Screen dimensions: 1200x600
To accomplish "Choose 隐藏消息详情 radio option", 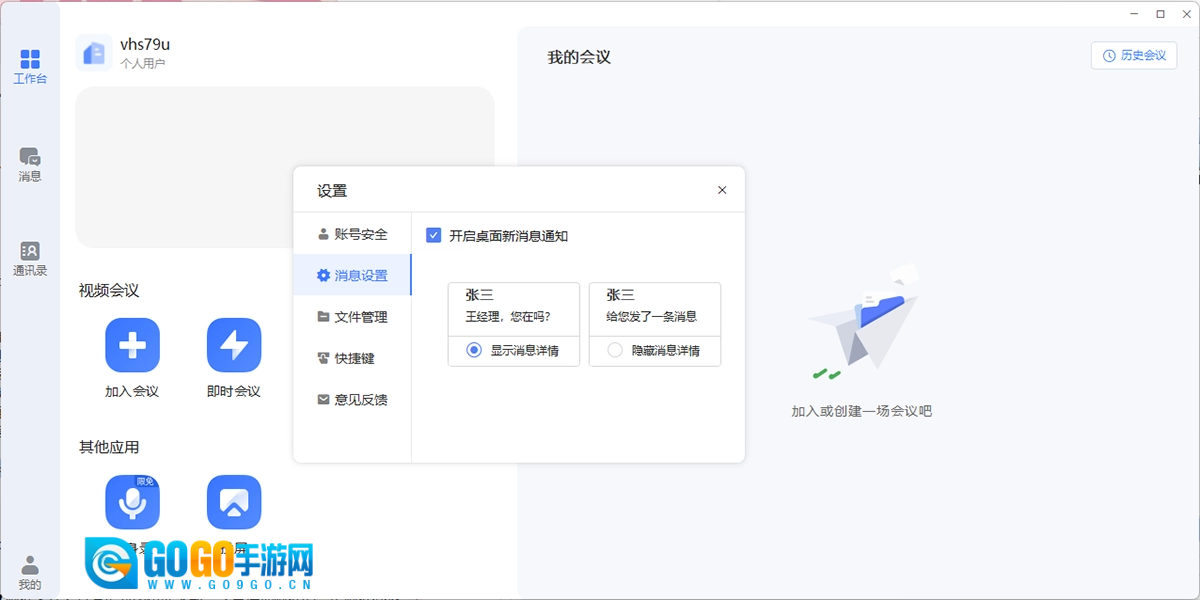I will click(x=615, y=350).
